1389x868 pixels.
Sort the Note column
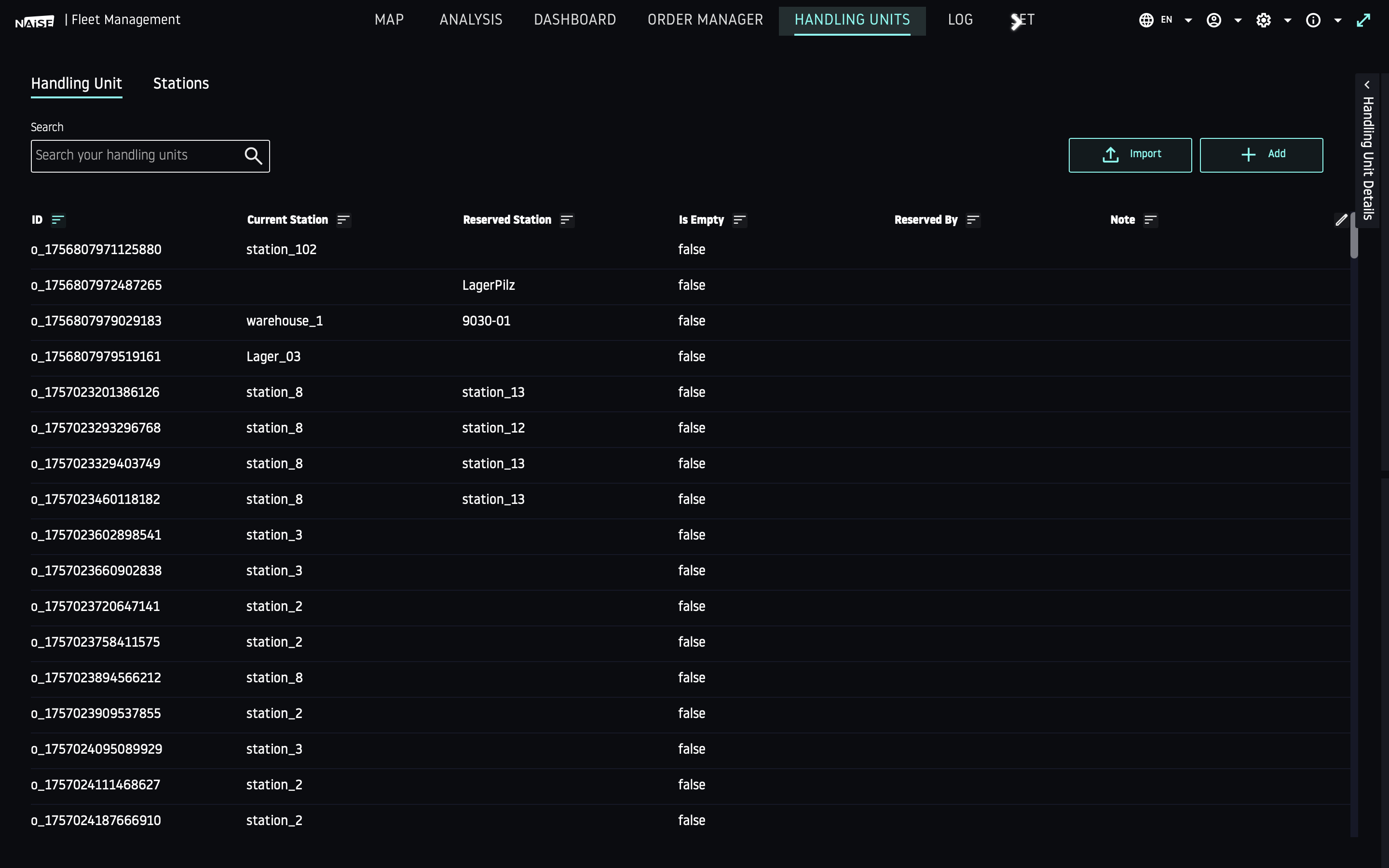pyautogui.click(x=1150, y=220)
